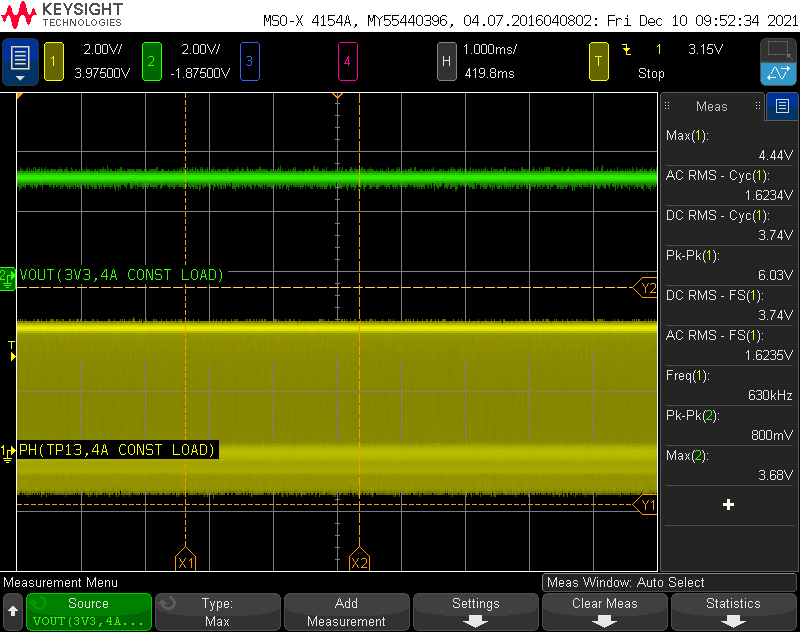The image size is (800, 632).
Task: Click the Keysight Technologies logo
Action: click(62, 15)
